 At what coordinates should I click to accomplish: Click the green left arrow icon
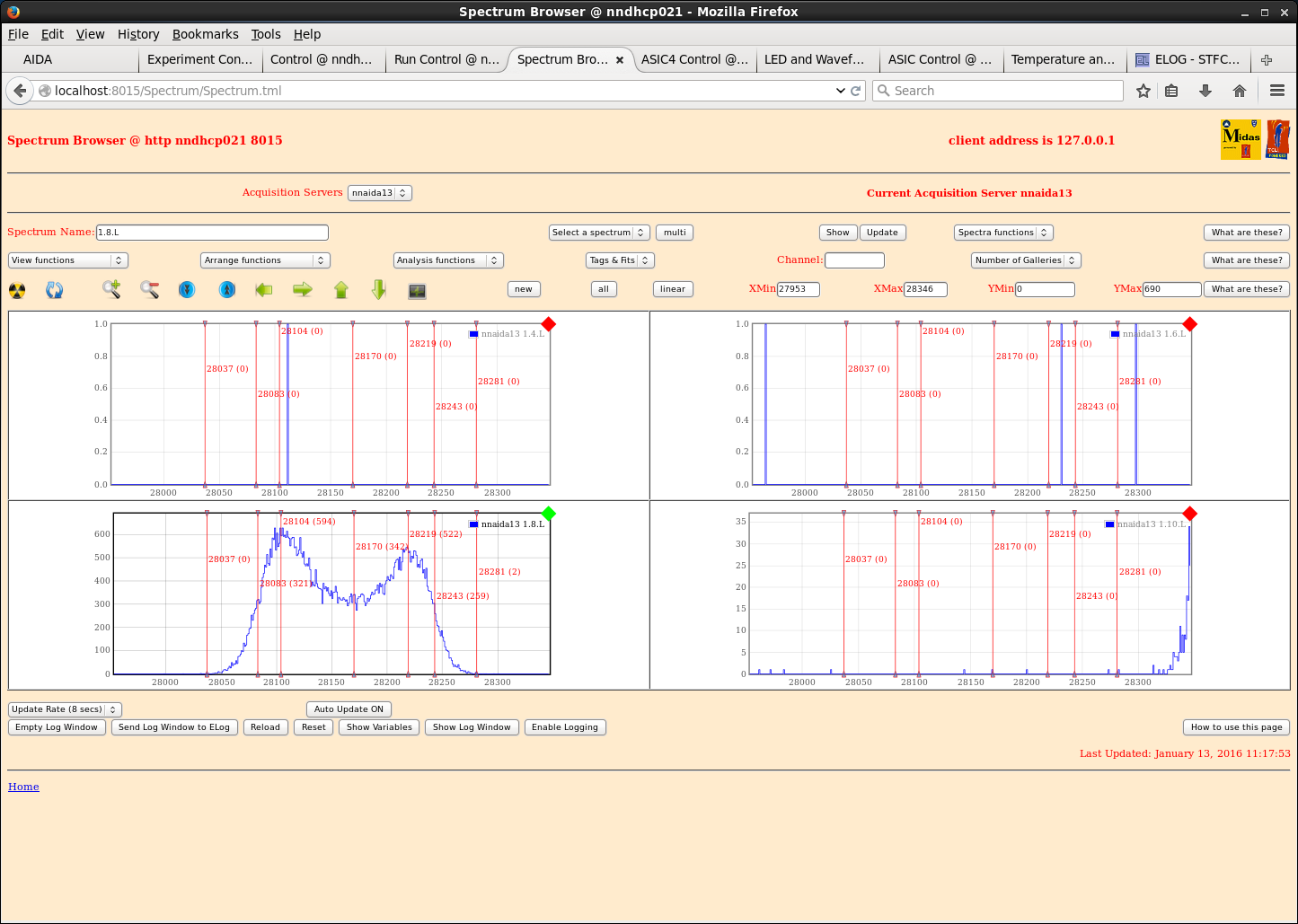pyautogui.click(x=264, y=289)
